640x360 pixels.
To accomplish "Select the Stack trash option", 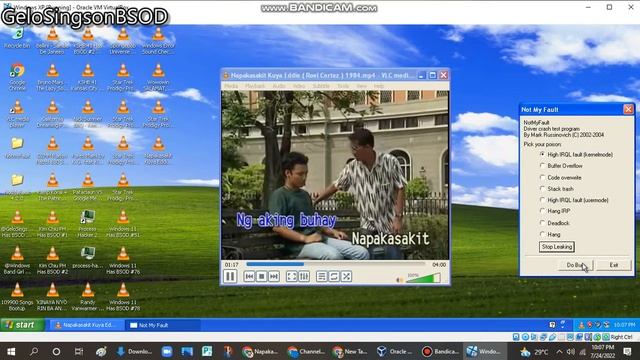I will click(x=556, y=189).
